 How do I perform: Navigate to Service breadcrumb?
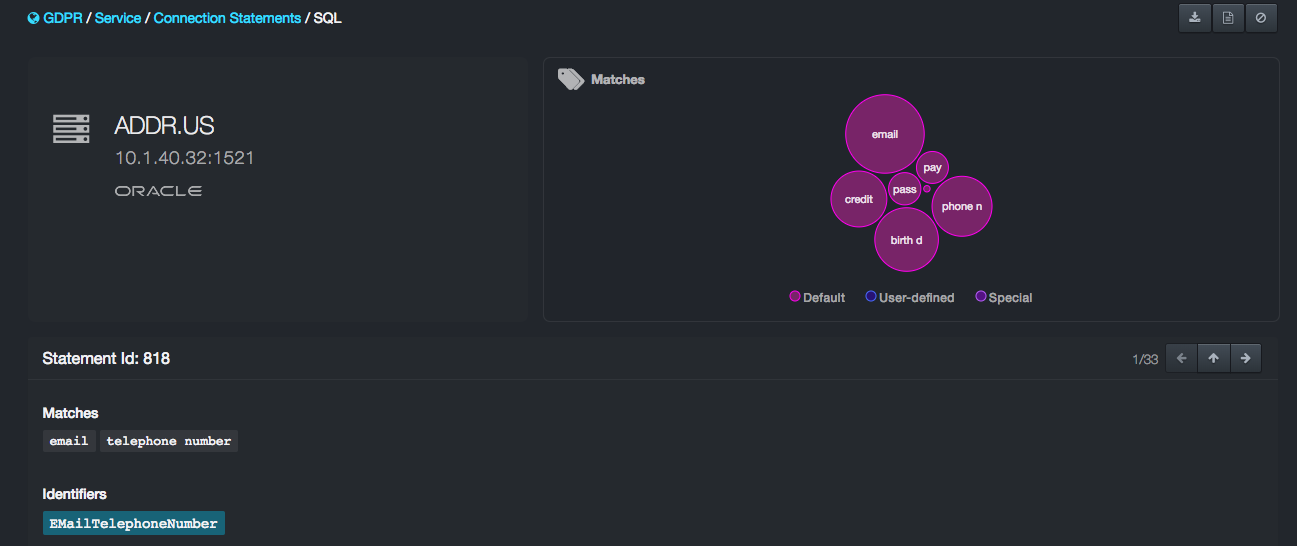pyautogui.click(x=118, y=18)
